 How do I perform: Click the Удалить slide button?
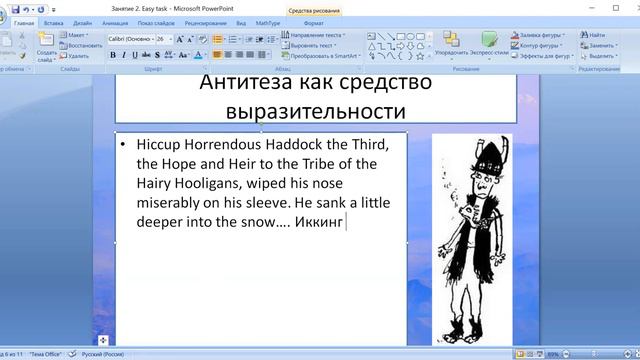point(75,56)
